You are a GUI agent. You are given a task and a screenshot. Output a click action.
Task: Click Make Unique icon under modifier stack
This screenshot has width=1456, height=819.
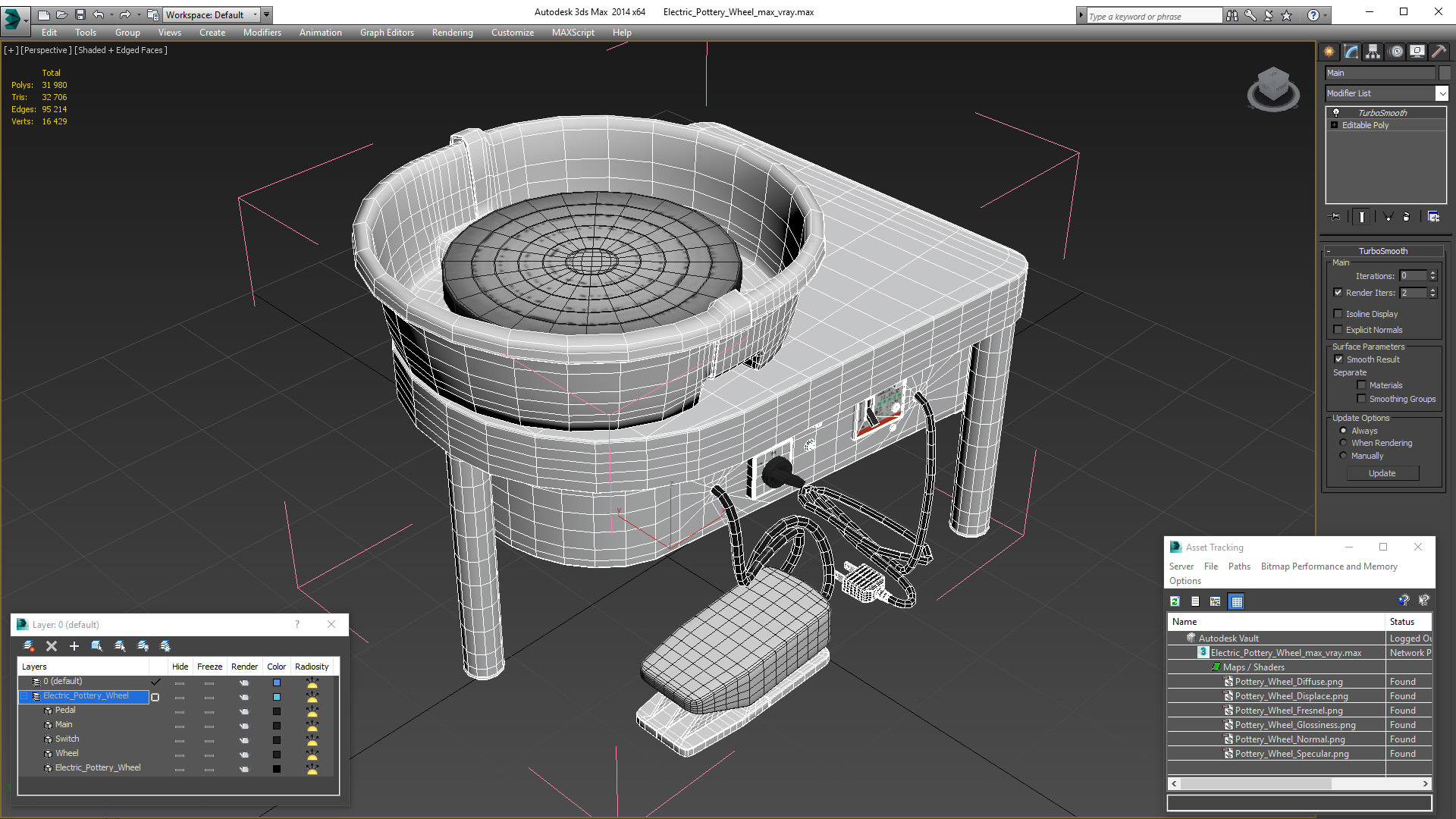[1389, 217]
